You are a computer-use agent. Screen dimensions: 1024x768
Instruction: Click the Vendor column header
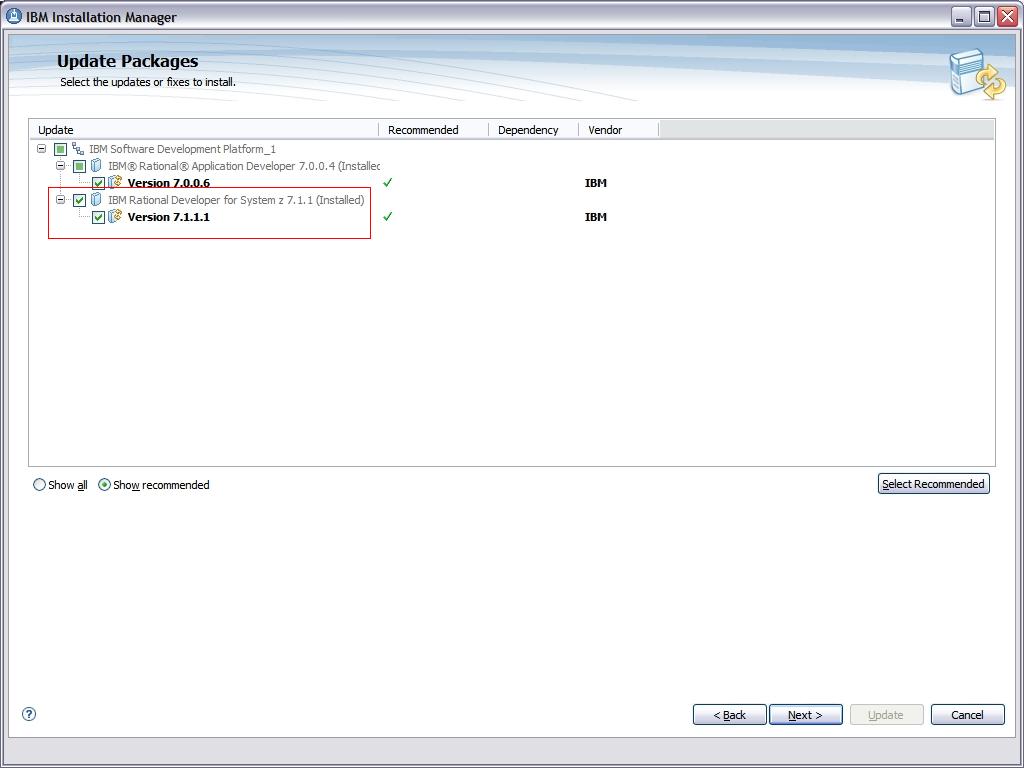[618, 130]
